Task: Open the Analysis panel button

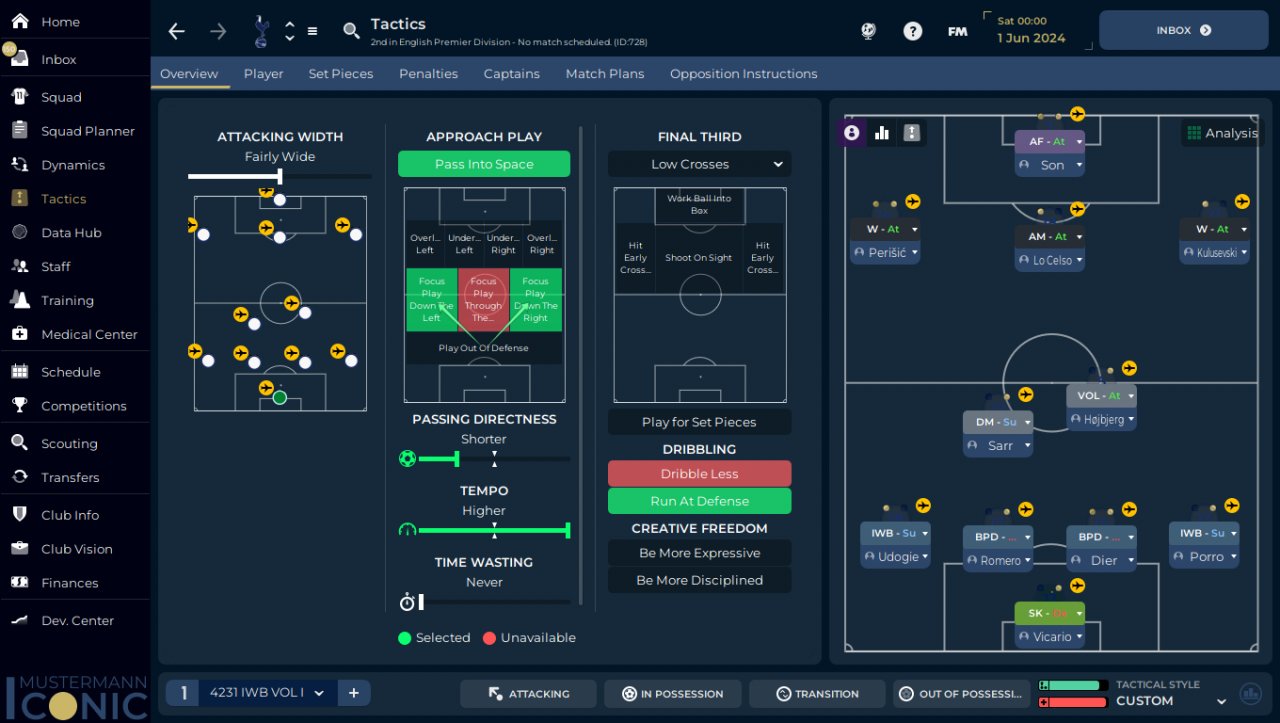Action: pyautogui.click(x=1221, y=133)
